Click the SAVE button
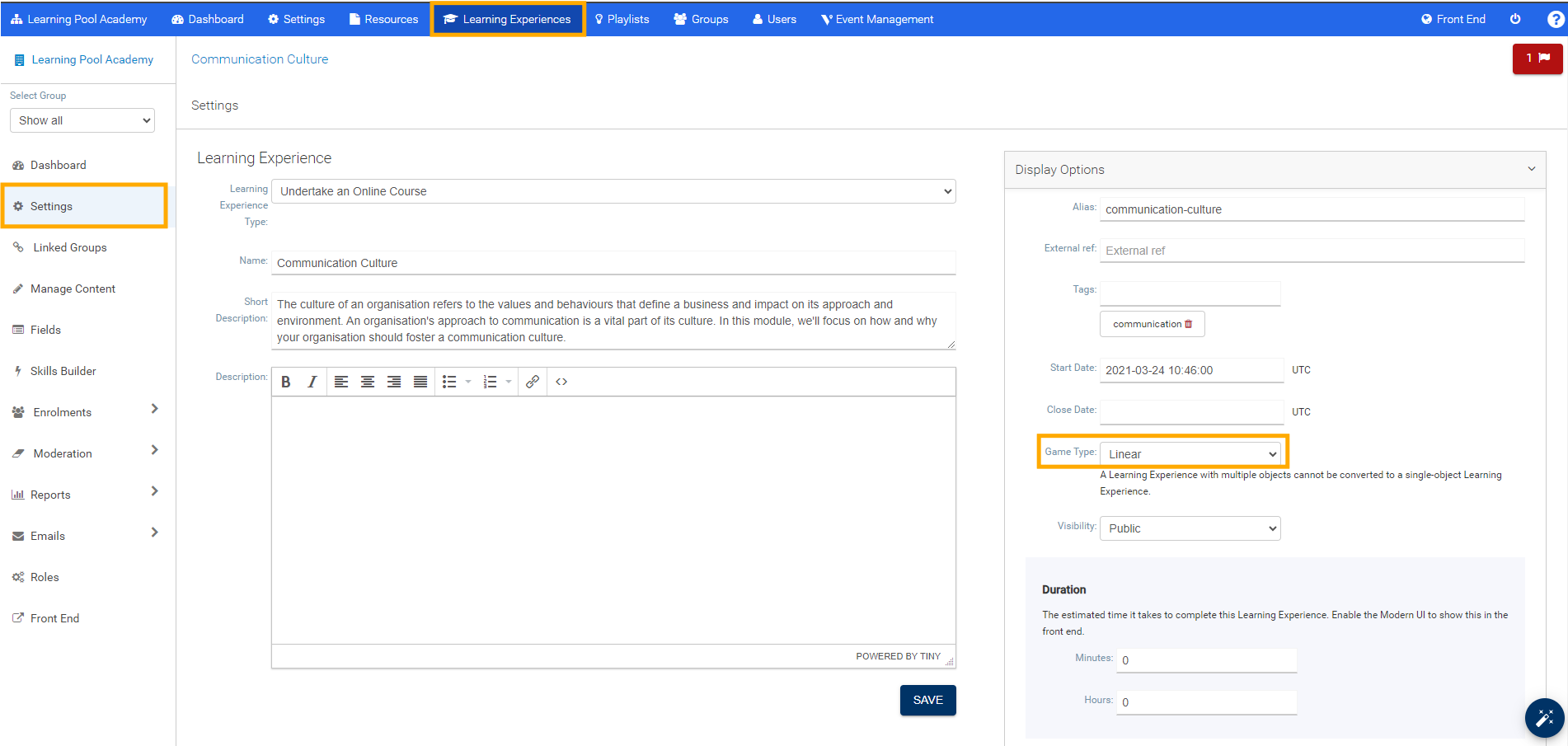 927,700
